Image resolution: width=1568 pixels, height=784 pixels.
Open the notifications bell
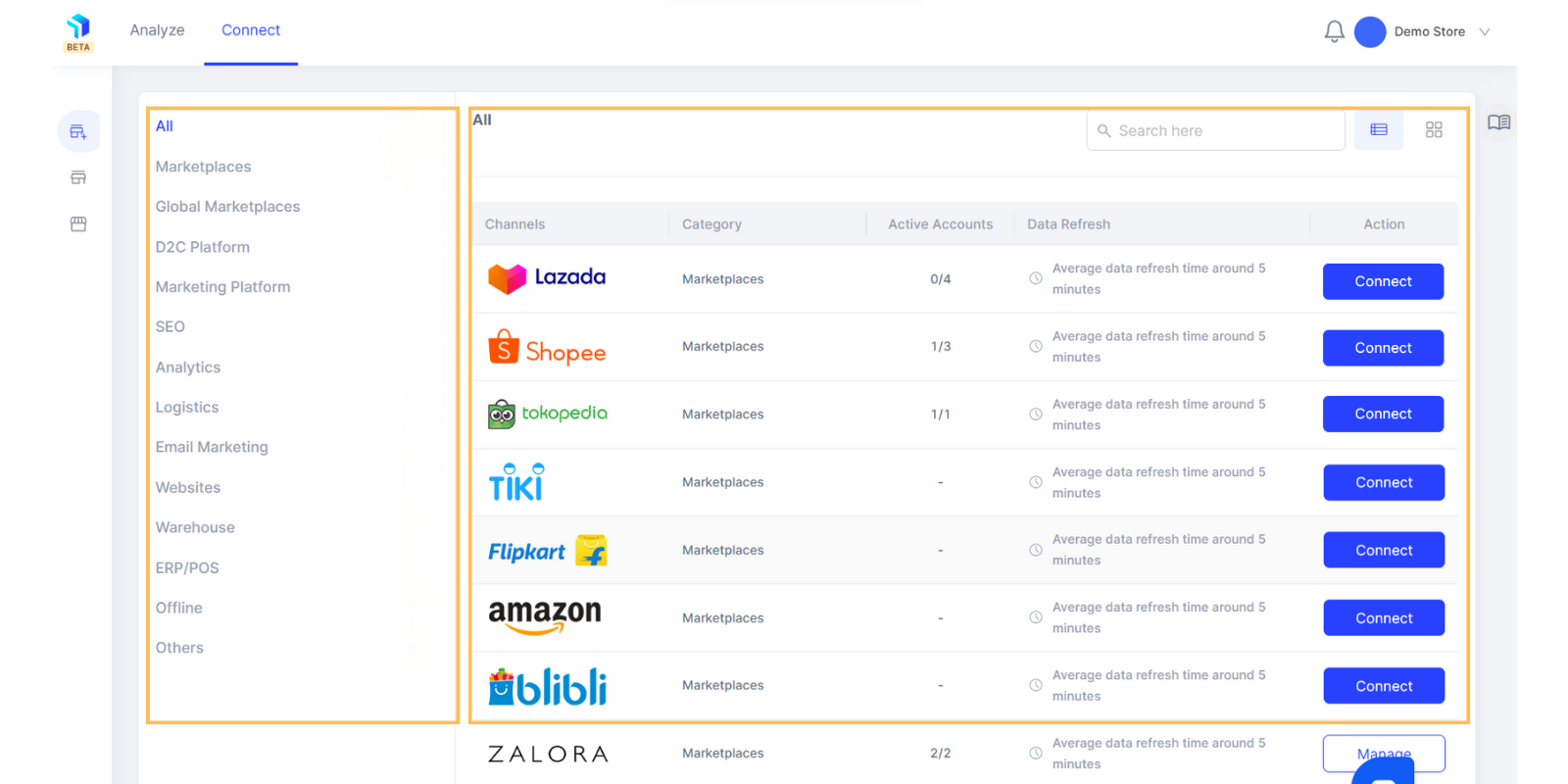[1334, 31]
